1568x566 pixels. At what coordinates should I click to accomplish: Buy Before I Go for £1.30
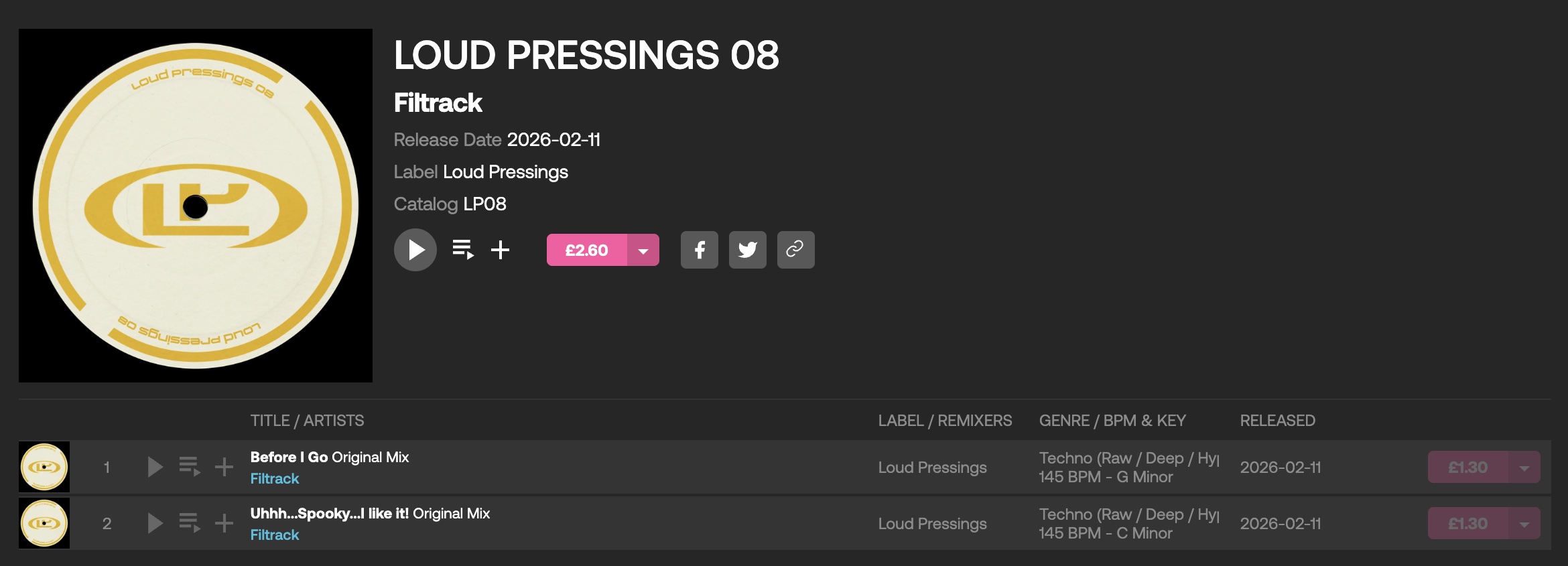click(x=1467, y=468)
